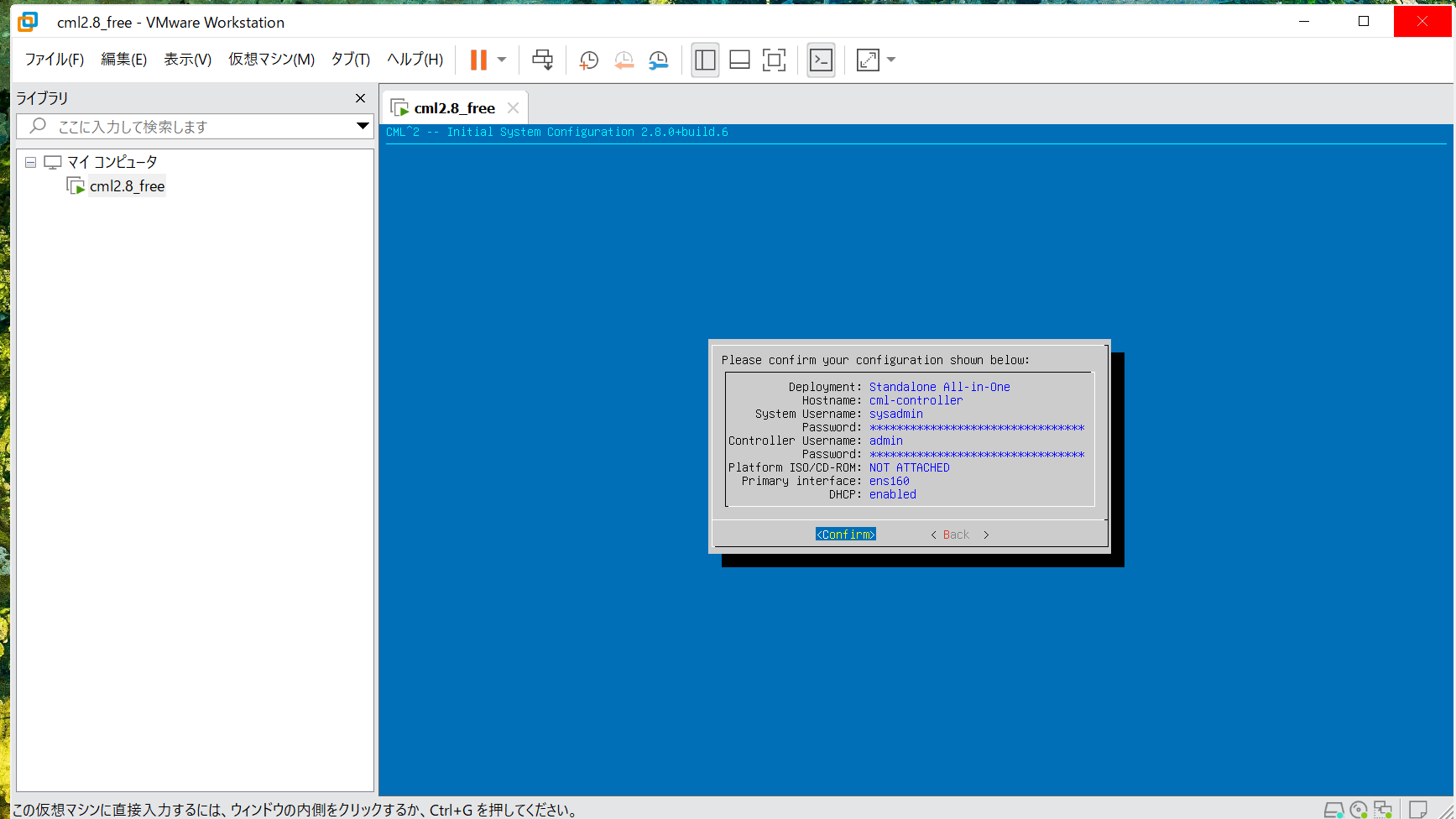Viewport: 1456px width, 819px height.
Task: Enter full screen mode
Action: 774,60
